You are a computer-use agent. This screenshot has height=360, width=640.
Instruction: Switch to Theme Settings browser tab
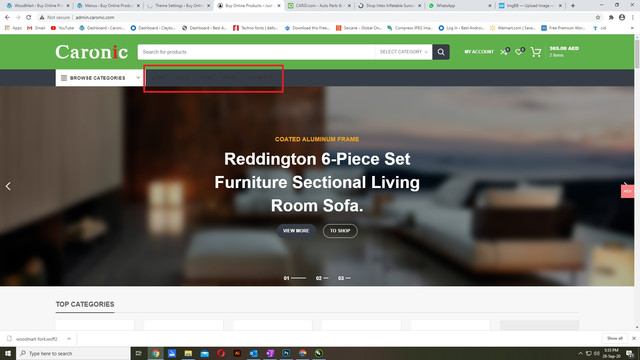click(x=178, y=6)
